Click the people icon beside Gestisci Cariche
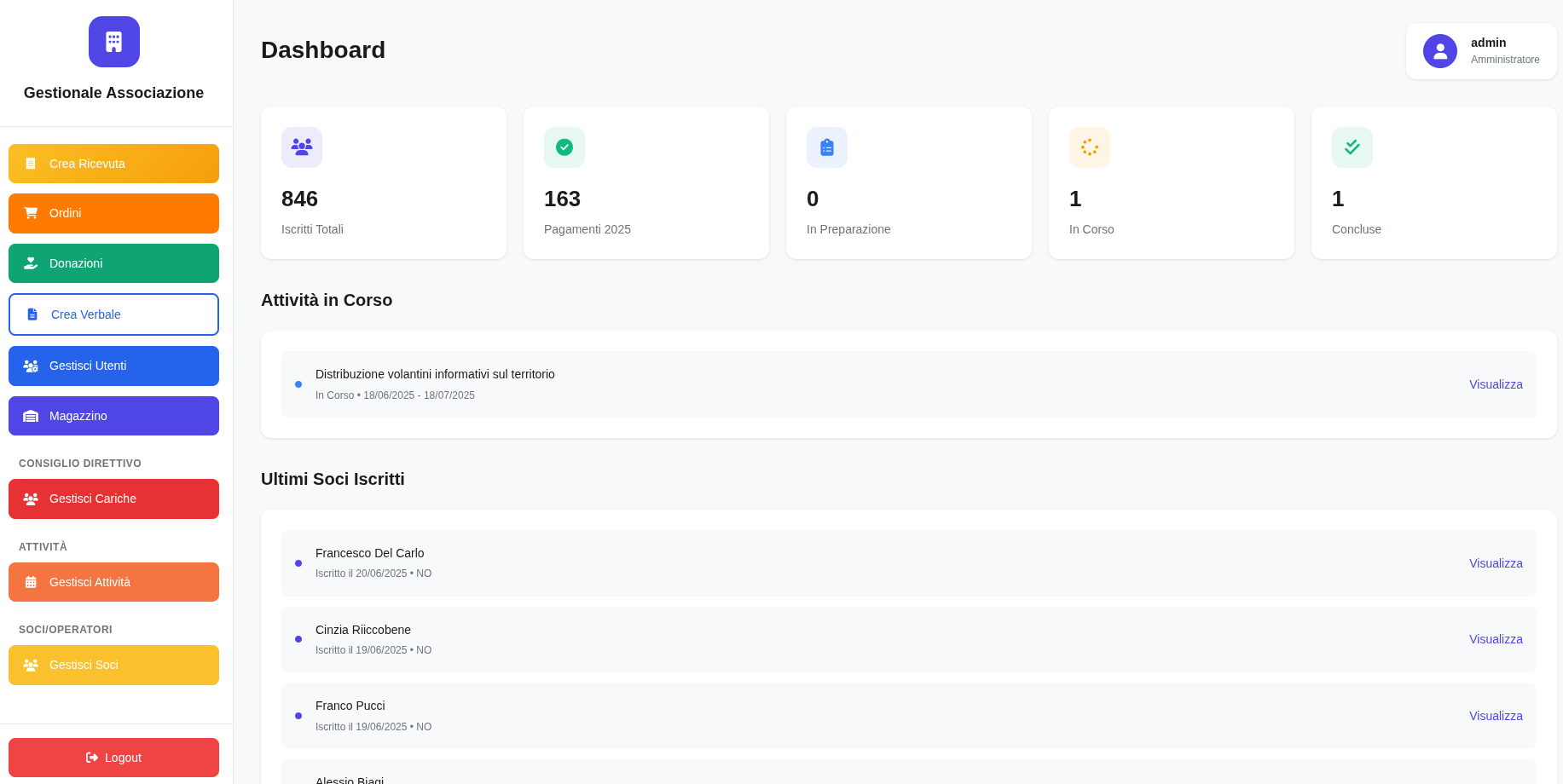The height and width of the screenshot is (784, 1563). pos(31,499)
